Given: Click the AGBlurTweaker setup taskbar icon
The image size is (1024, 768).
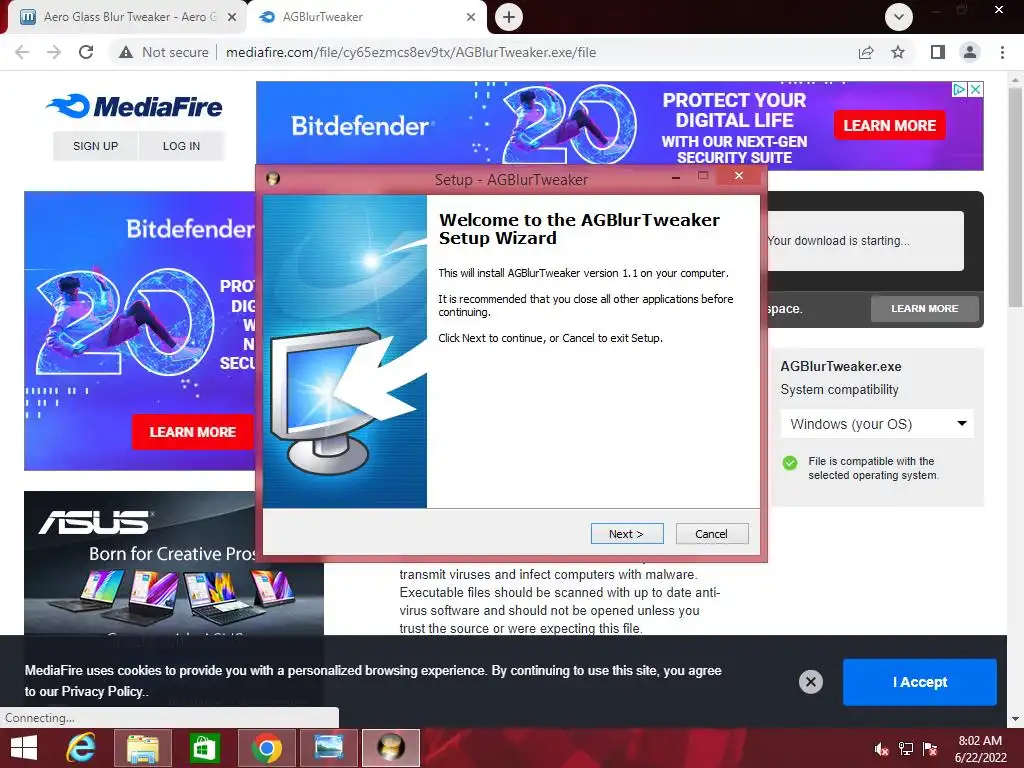Looking at the screenshot, I should click(x=391, y=748).
